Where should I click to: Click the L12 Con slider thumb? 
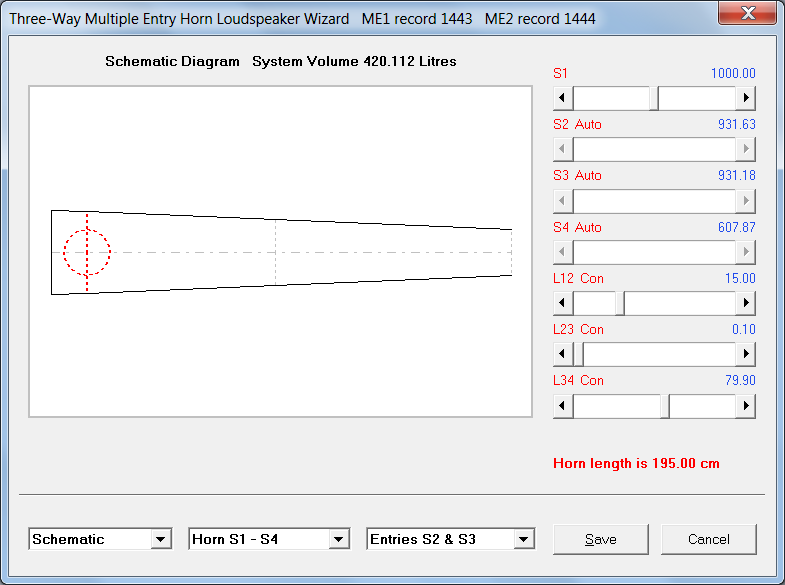coord(620,303)
